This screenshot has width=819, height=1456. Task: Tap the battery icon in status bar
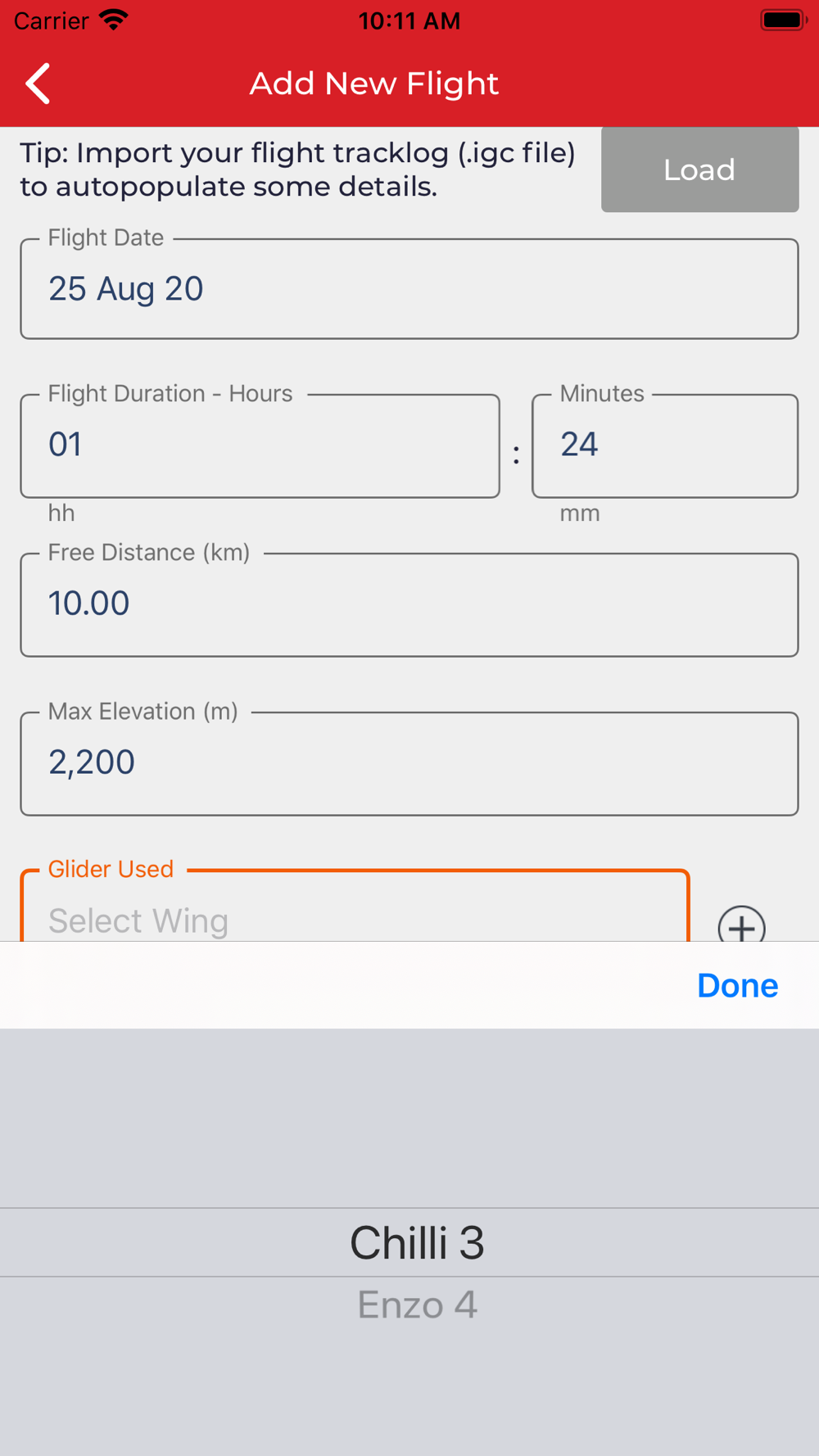tap(784, 20)
